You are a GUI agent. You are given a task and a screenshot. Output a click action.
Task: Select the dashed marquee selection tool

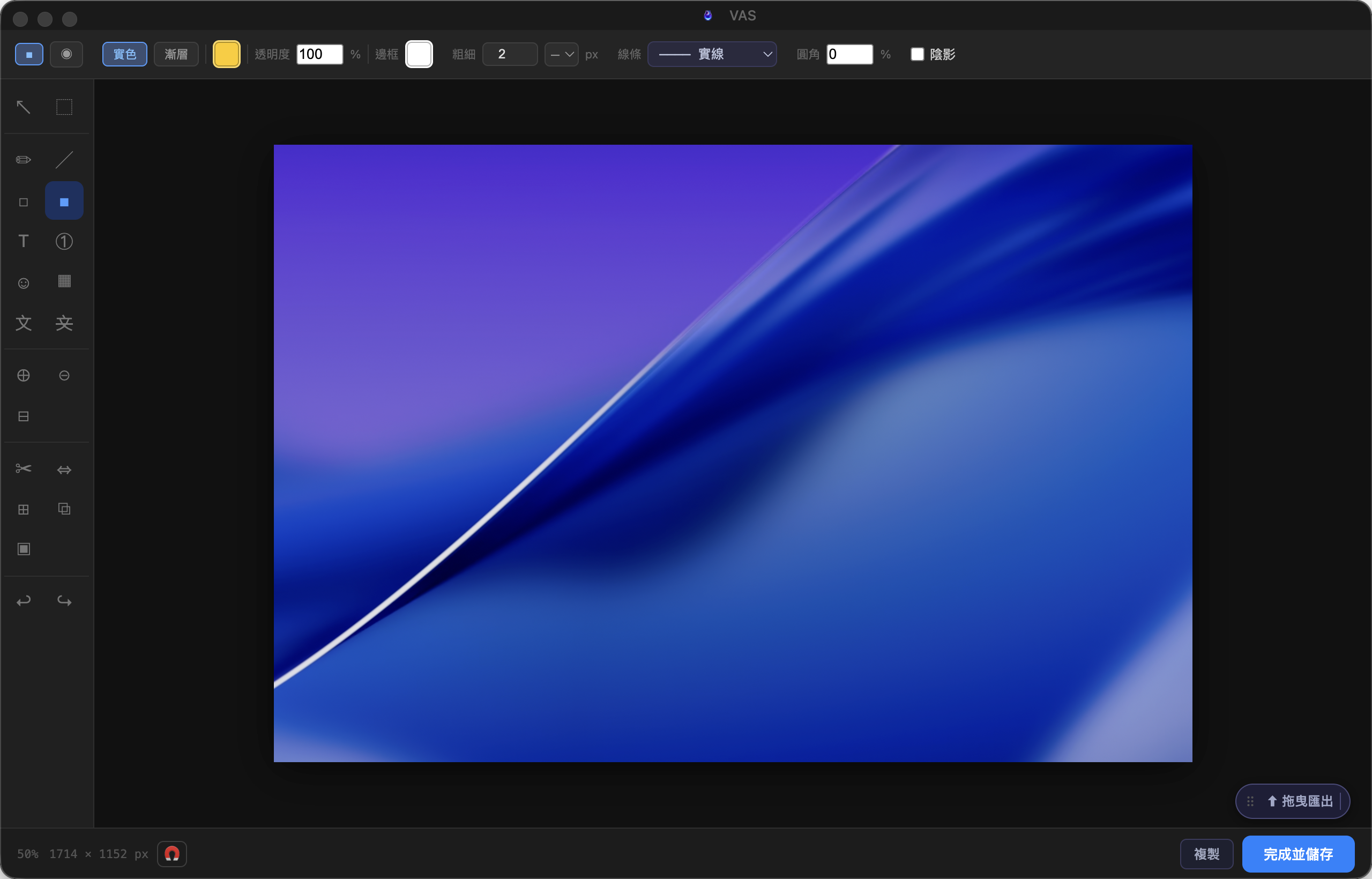[x=64, y=107]
